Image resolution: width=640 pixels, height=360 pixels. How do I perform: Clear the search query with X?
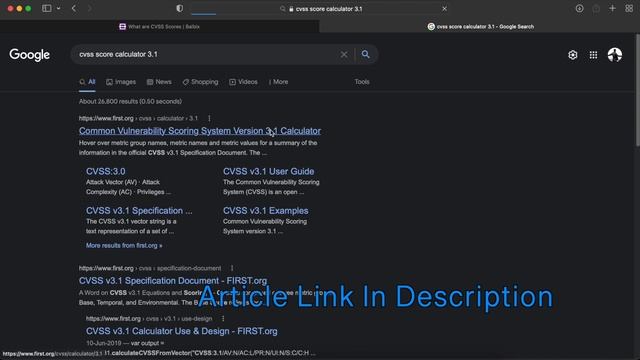pos(344,54)
